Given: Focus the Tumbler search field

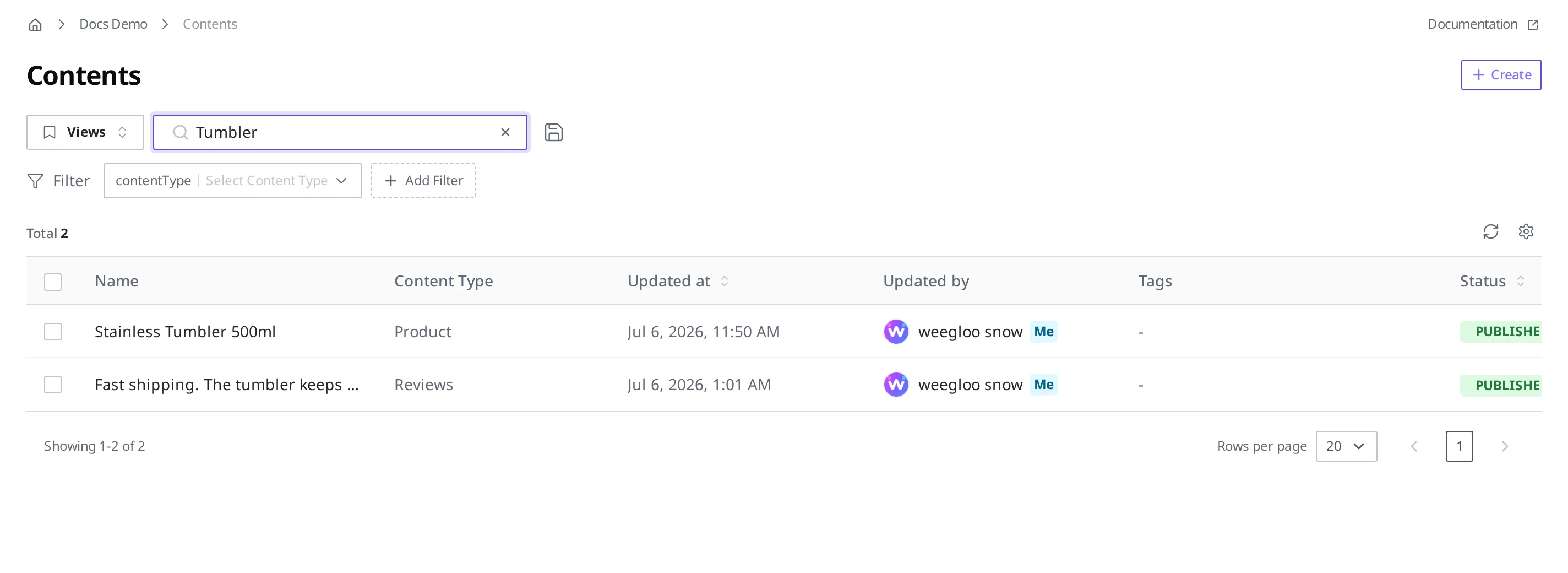Looking at the screenshot, I should 340,132.
